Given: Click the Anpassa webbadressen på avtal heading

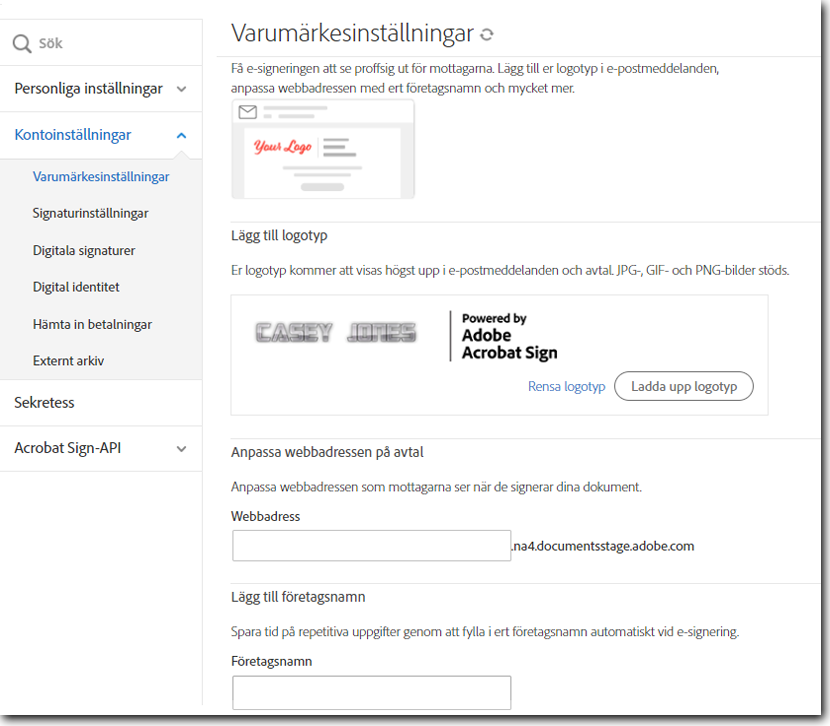Looking at the screenshot, I should [x=327, y=452].
